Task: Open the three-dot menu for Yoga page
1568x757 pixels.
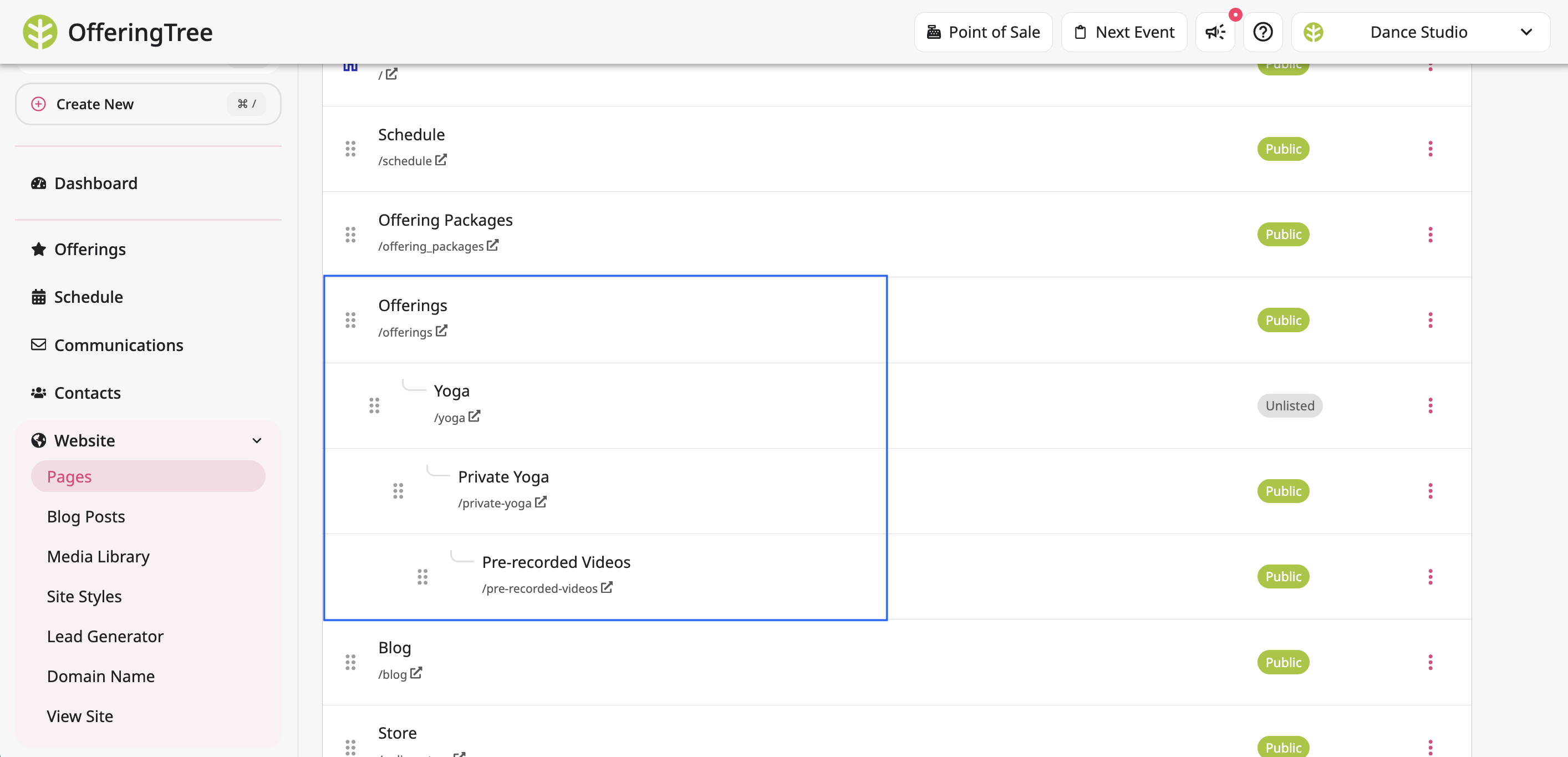Action: [x=1430, y=405]
